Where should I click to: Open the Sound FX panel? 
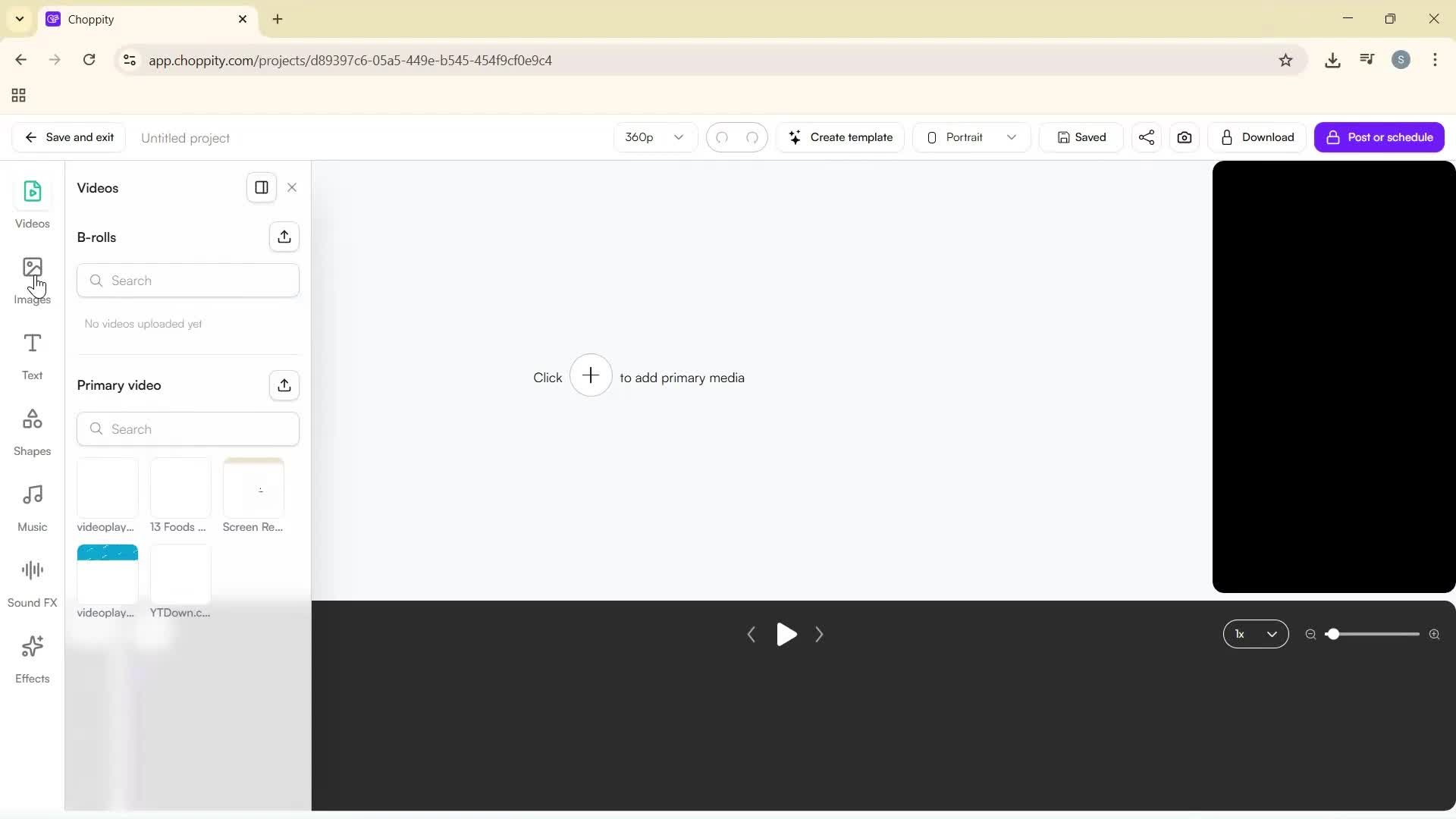point(32,581)
